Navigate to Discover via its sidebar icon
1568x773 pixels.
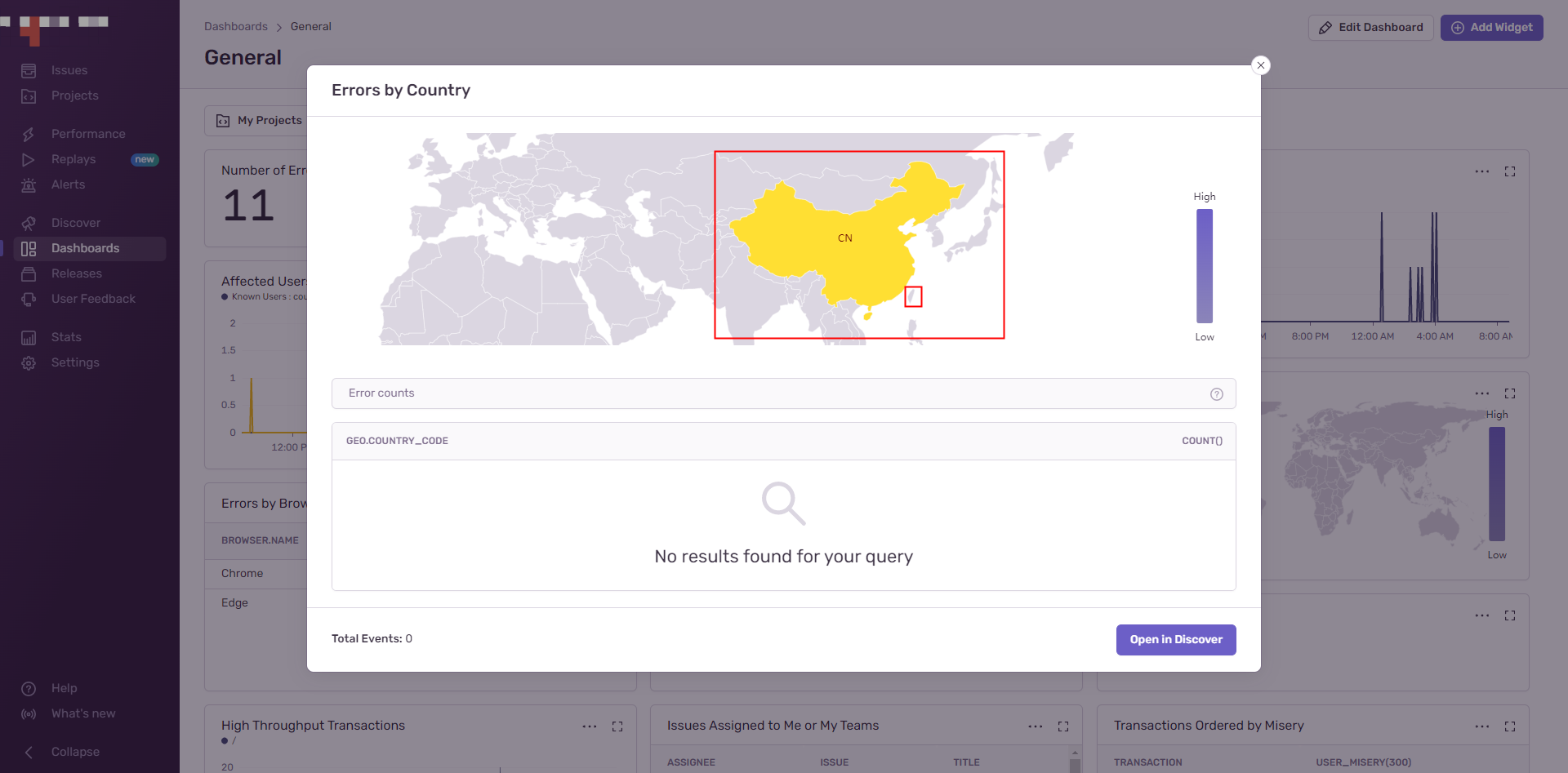[x=29, y=222]
